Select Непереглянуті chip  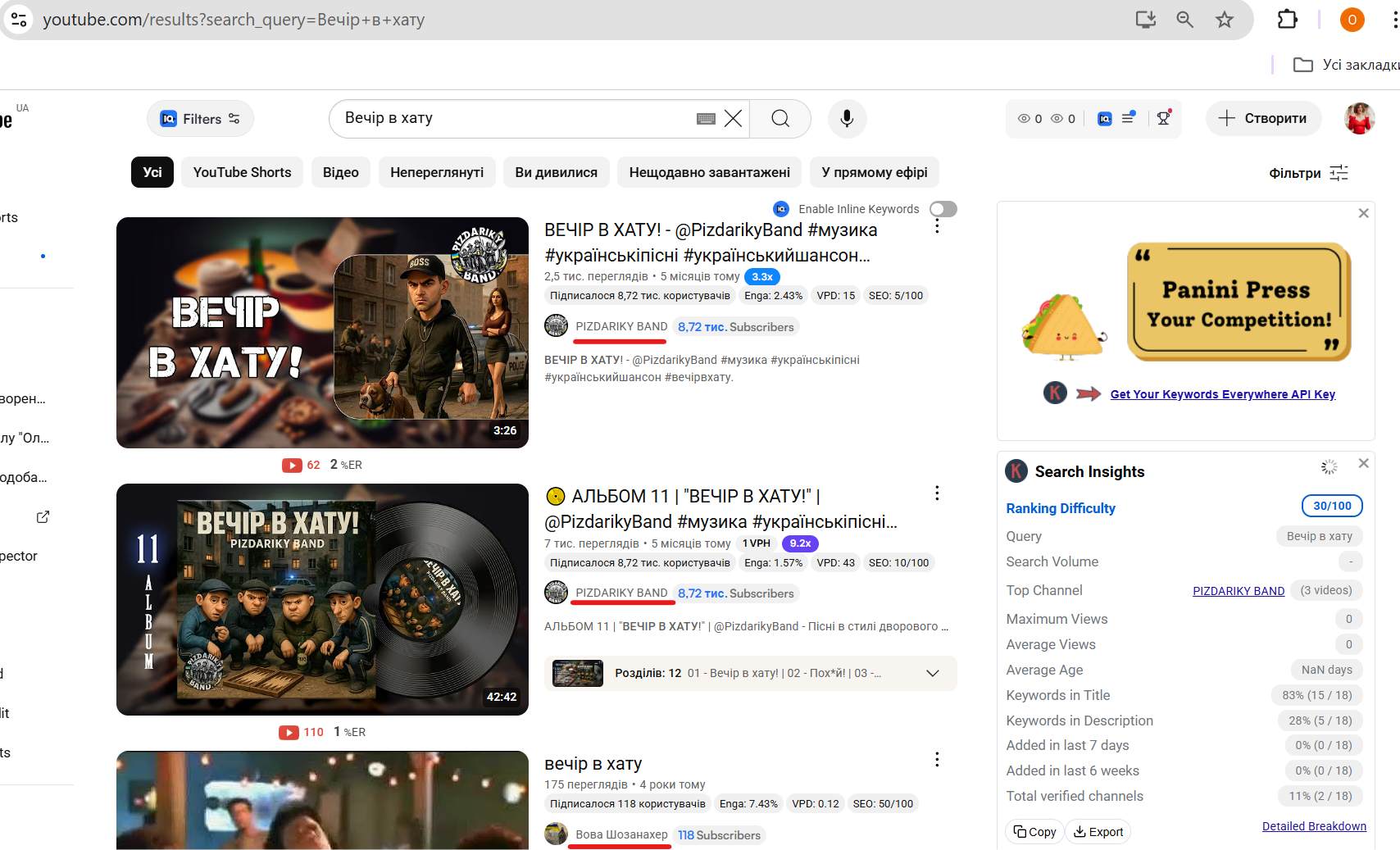click(x=437, y=172)
